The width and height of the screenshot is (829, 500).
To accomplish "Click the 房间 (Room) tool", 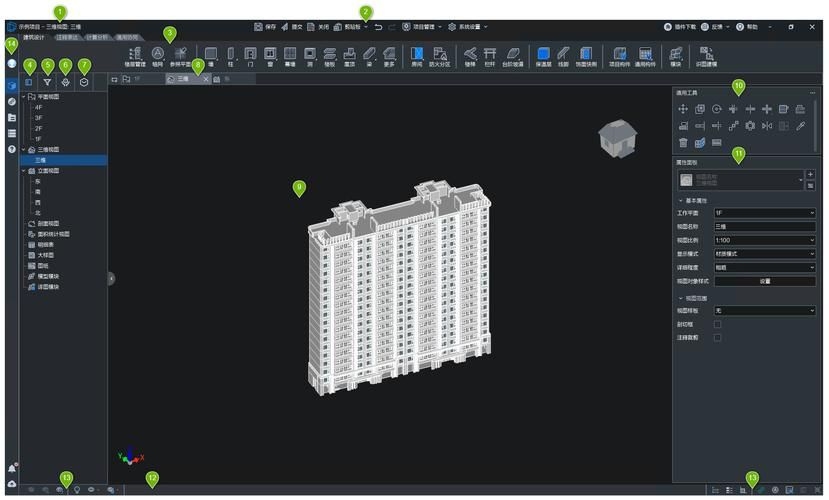I will pos(417,55).
